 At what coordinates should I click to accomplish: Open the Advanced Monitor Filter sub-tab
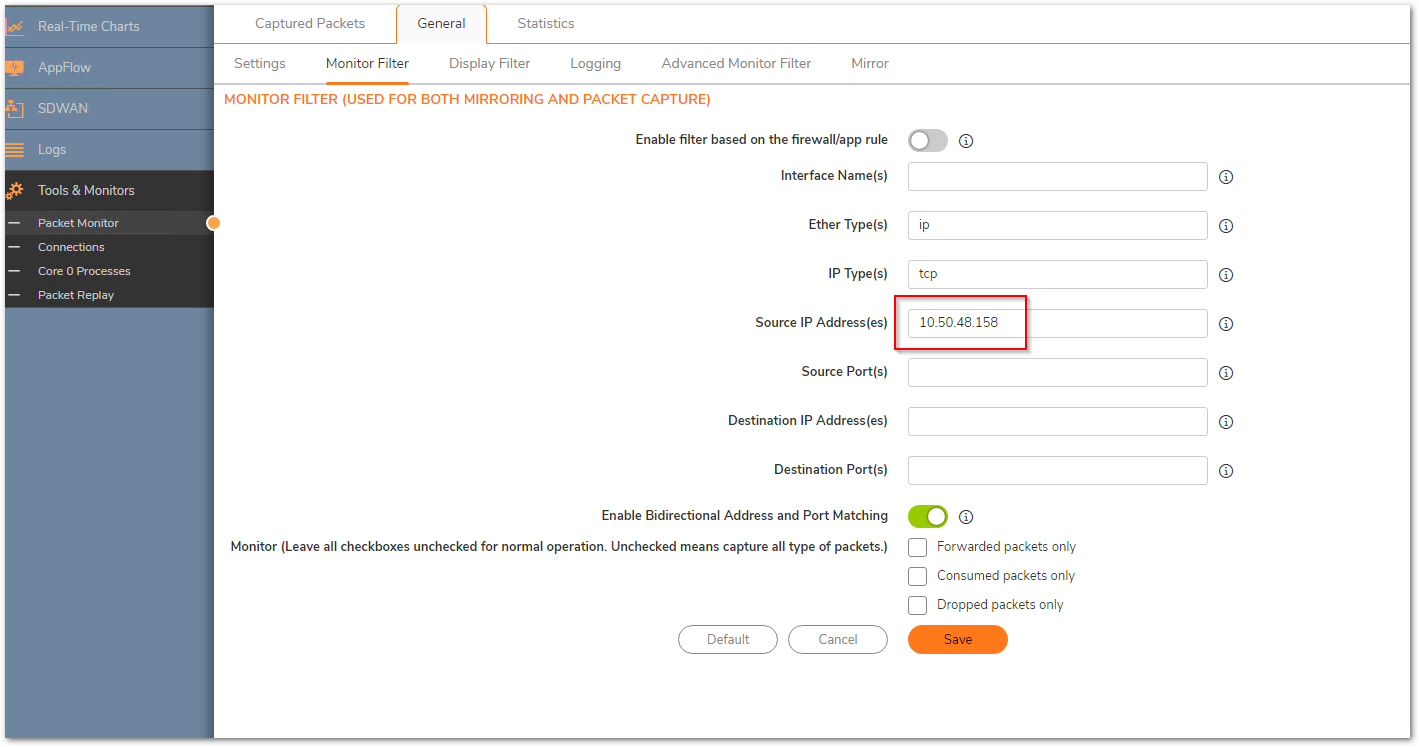[736, 63]
